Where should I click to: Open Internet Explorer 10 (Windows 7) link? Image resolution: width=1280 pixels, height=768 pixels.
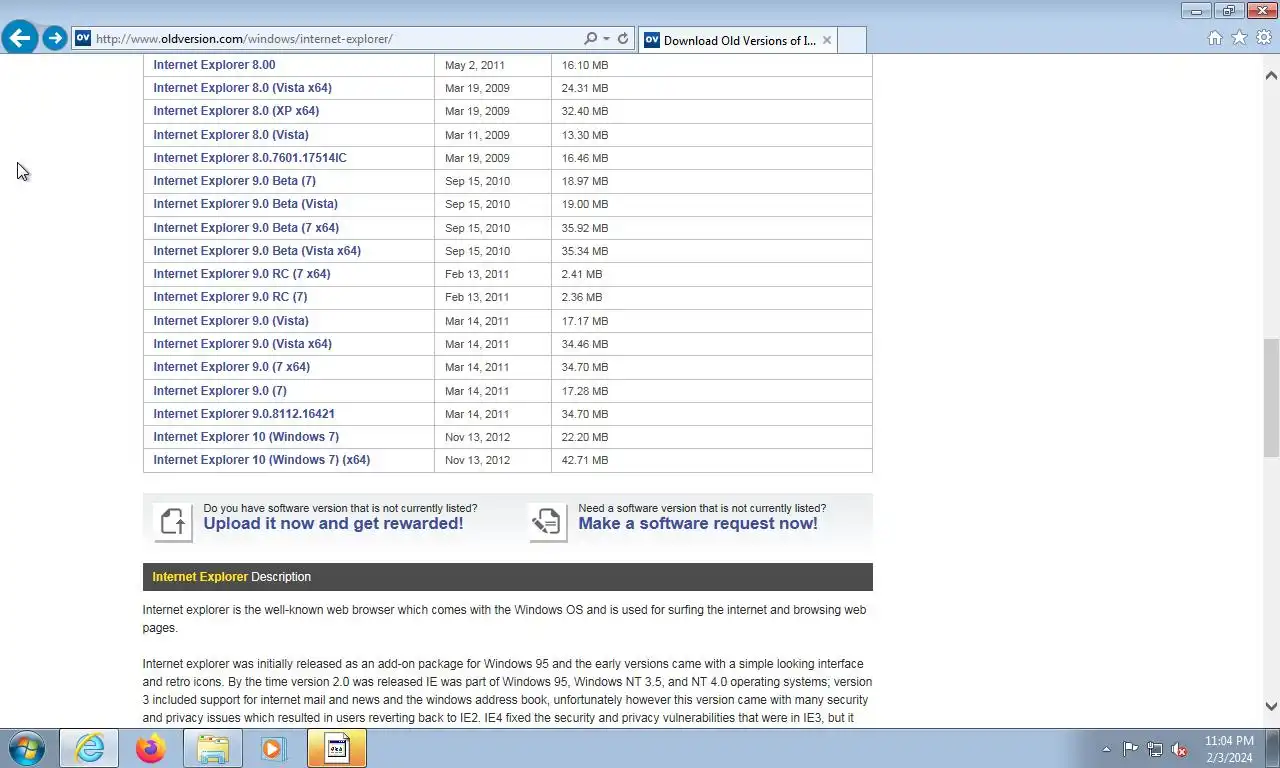point(246,437)
